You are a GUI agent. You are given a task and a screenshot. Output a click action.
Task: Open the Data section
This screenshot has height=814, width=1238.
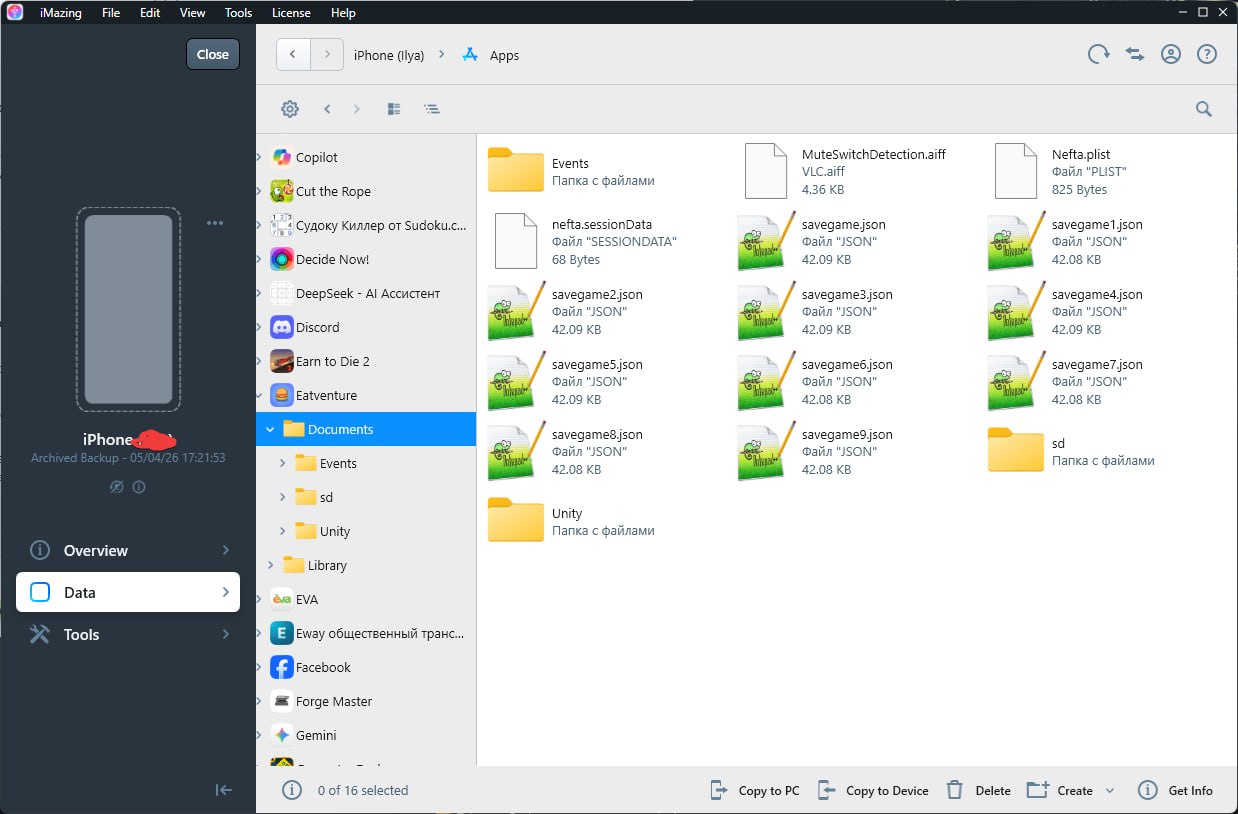pyautogui.click(x=128, y=592)
